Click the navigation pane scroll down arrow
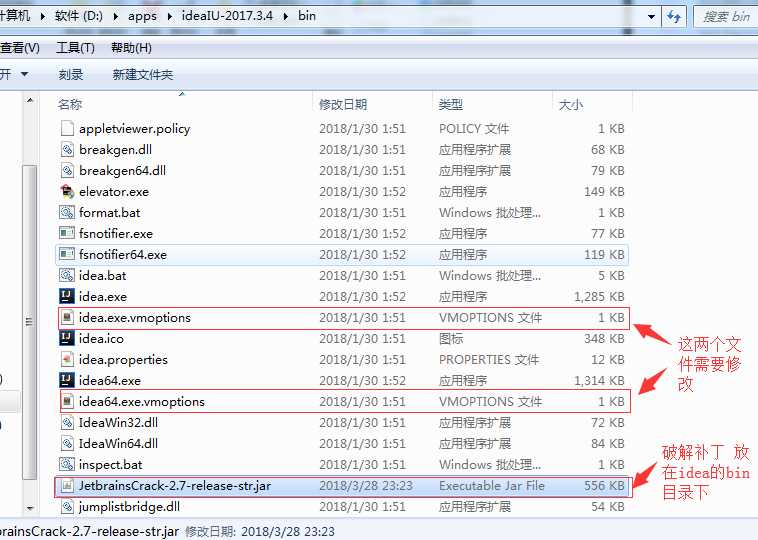 (30, 508)
